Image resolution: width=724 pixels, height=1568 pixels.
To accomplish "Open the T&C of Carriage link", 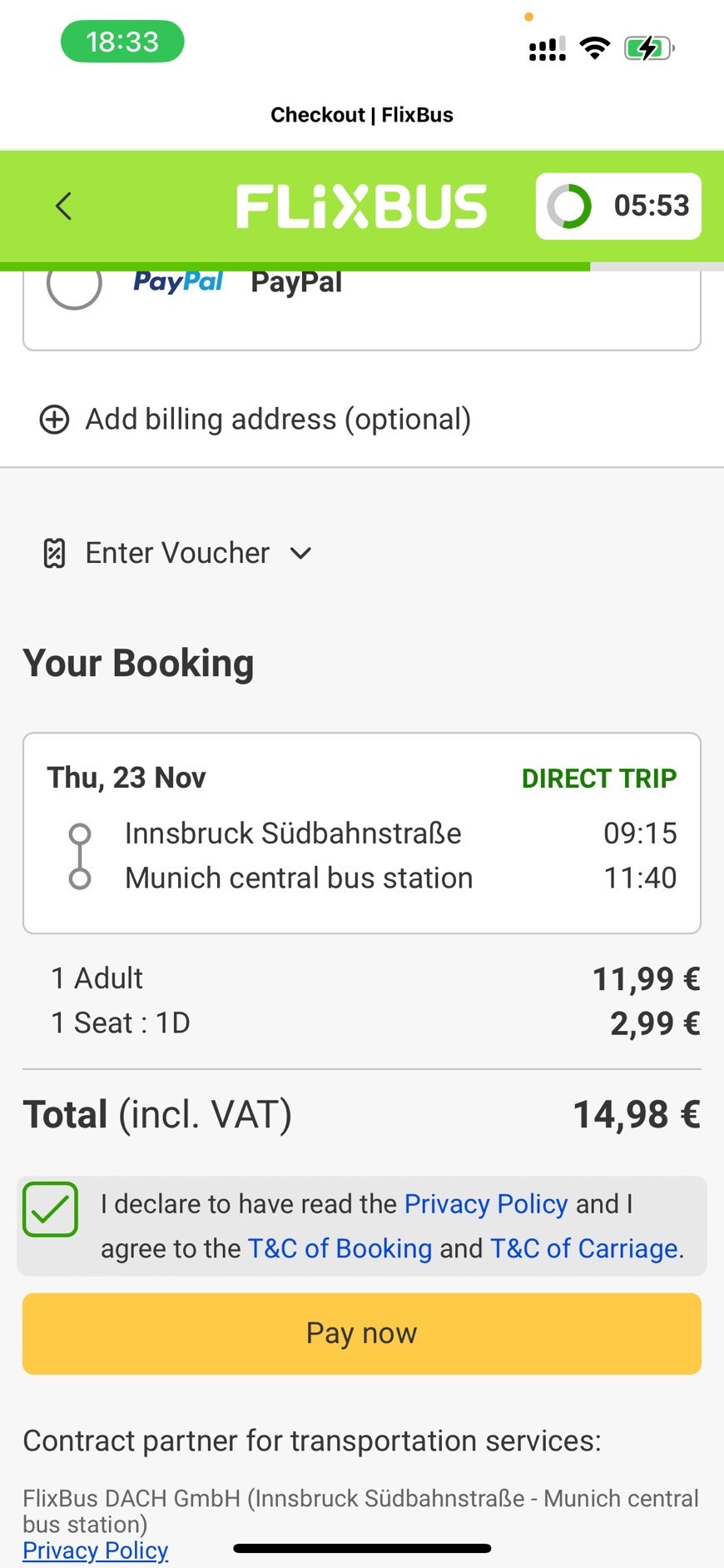I will 584,1248.
